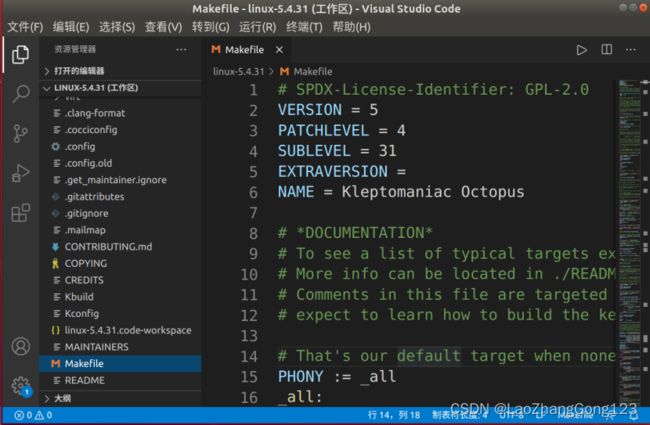Open the MAINTAINERS file

click(x=120, y=347)
